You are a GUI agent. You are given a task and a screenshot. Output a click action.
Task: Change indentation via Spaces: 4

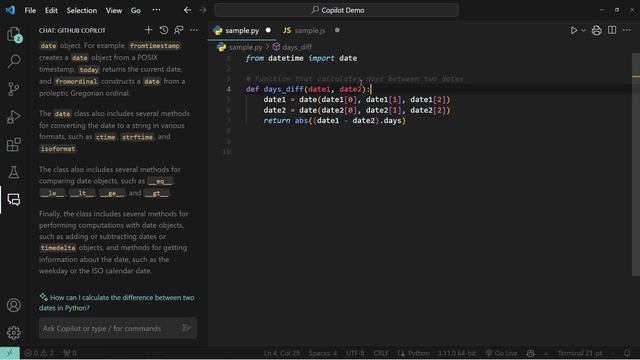click(323, 353)
